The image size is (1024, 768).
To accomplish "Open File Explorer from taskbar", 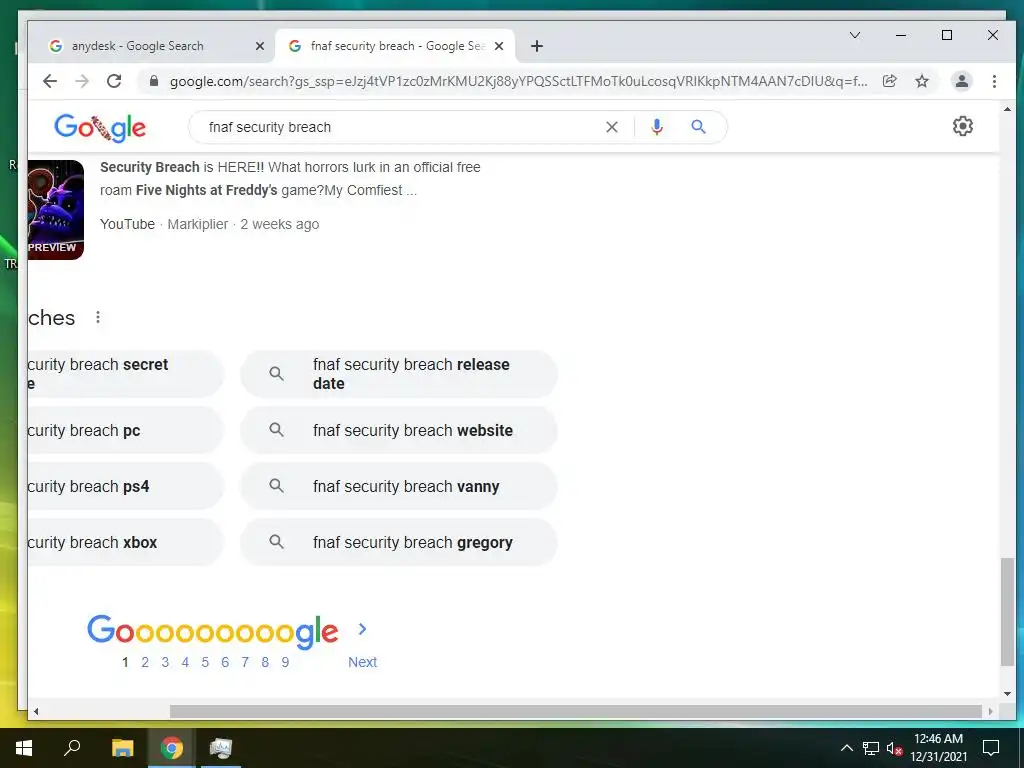I will coord(122,748).
